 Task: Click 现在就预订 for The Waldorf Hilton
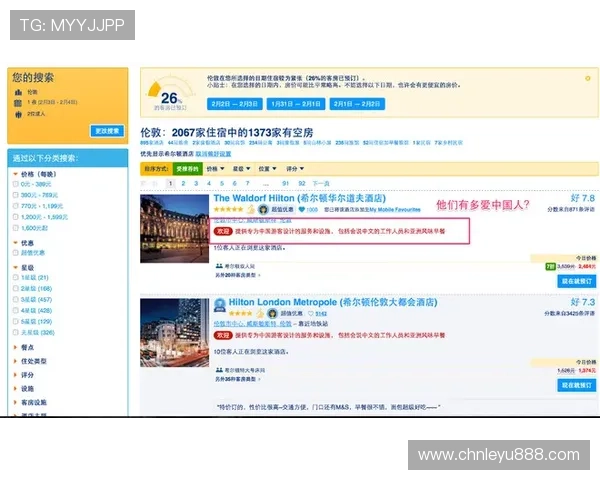click(577, 281)
